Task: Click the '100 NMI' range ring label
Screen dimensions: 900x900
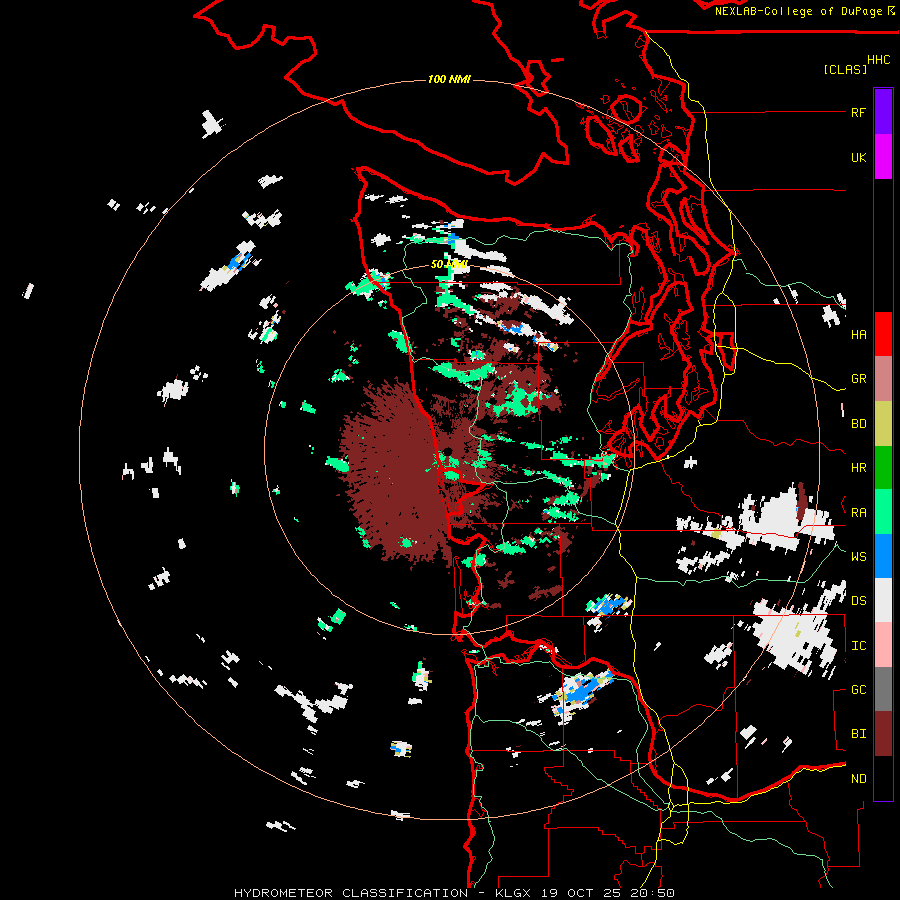Action: (x=449, y=79)
